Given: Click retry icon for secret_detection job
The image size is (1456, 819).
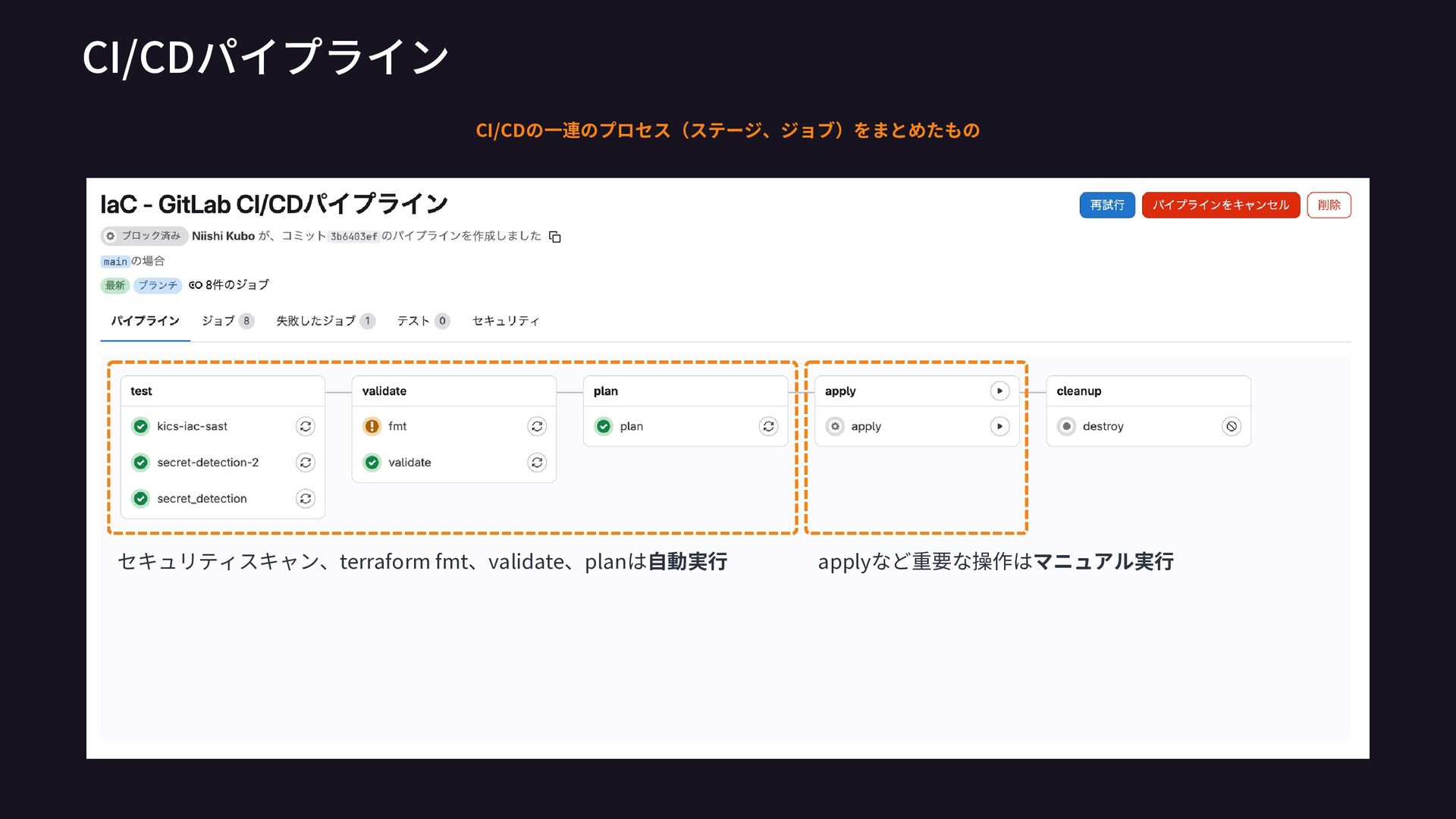Looking at the screenshot, I should [306, 498].
